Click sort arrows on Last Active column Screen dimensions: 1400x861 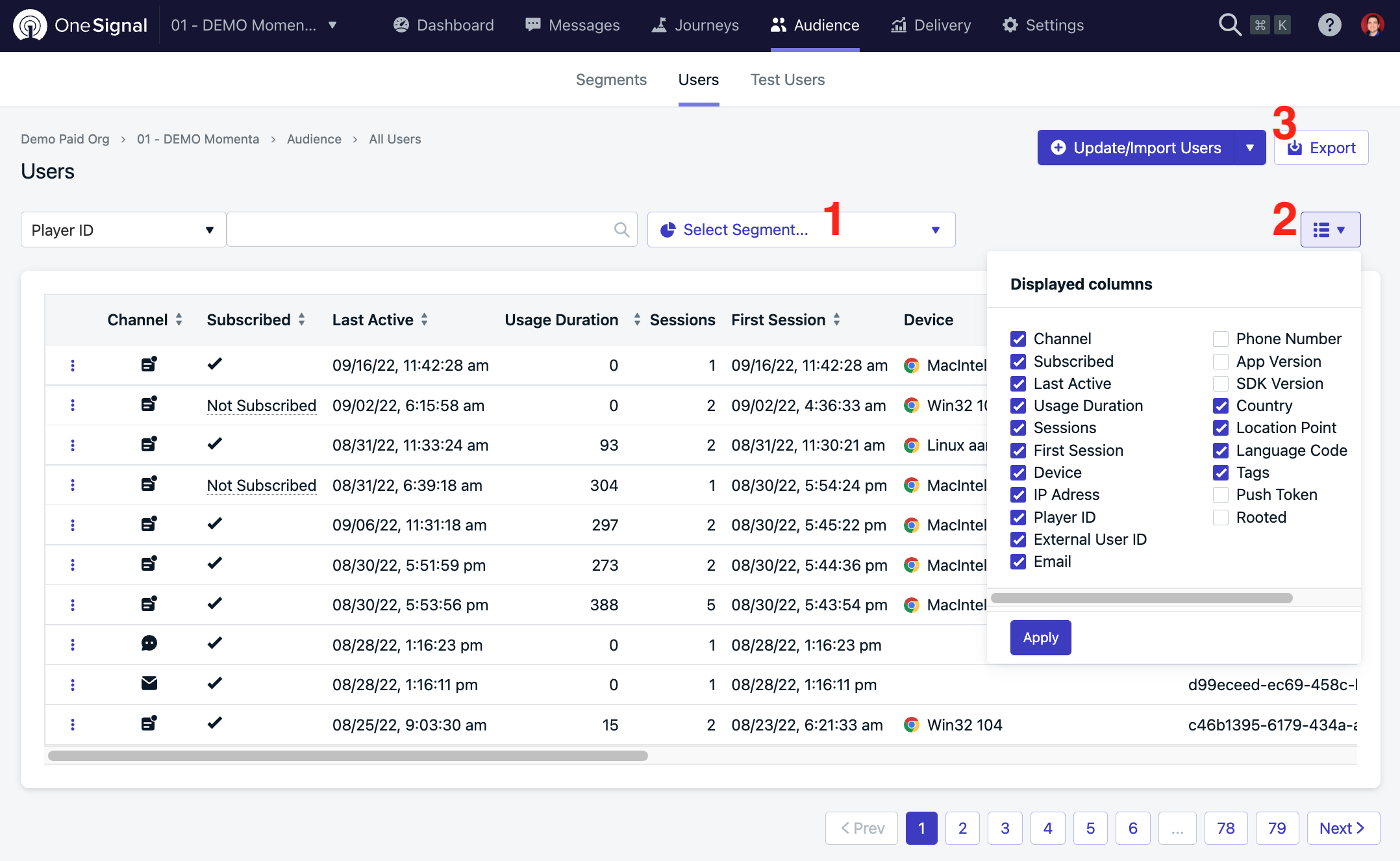pos(424,319)
